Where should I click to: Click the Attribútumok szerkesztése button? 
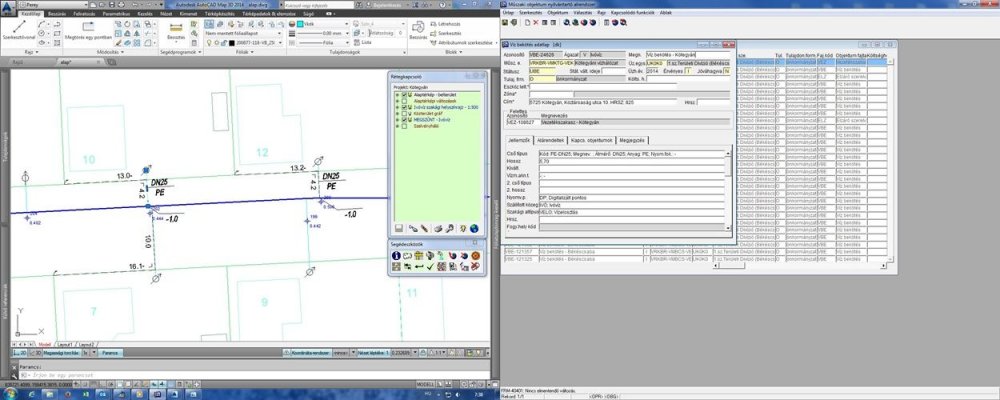(465, 43)
